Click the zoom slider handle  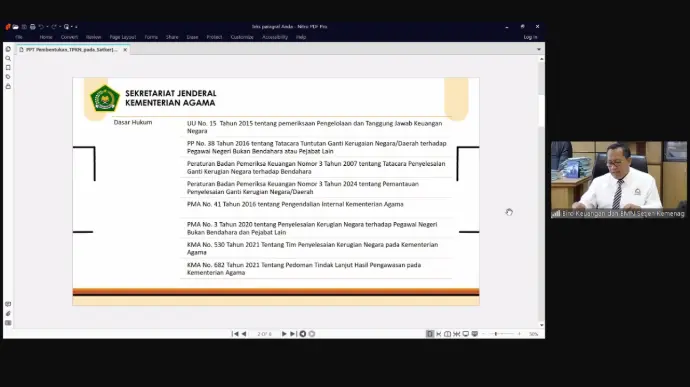point(496,334)
